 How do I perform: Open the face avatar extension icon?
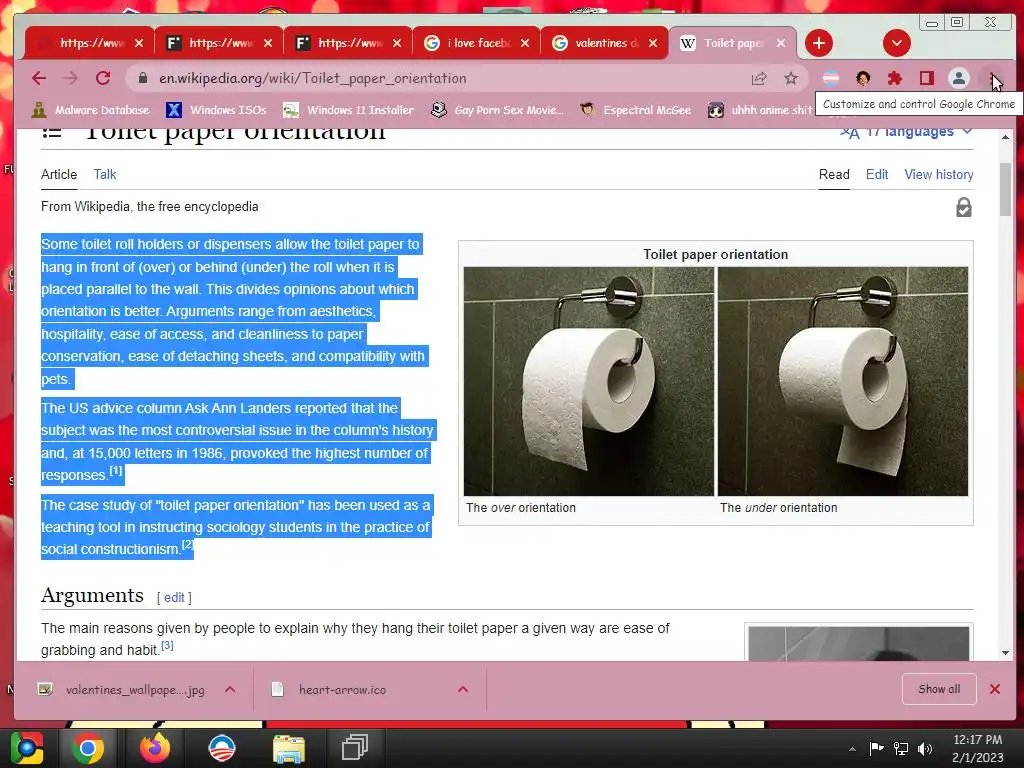[x=863, y=79]
